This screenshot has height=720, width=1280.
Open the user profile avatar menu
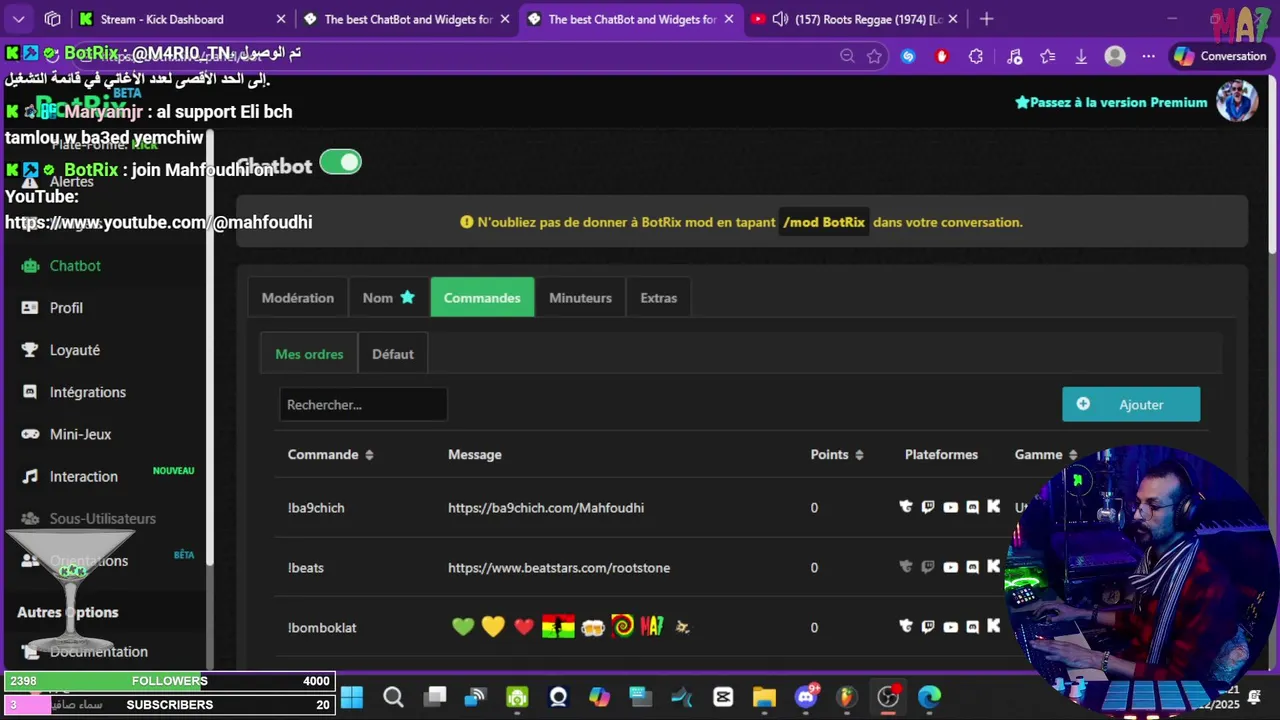[x=1237, y=101]
